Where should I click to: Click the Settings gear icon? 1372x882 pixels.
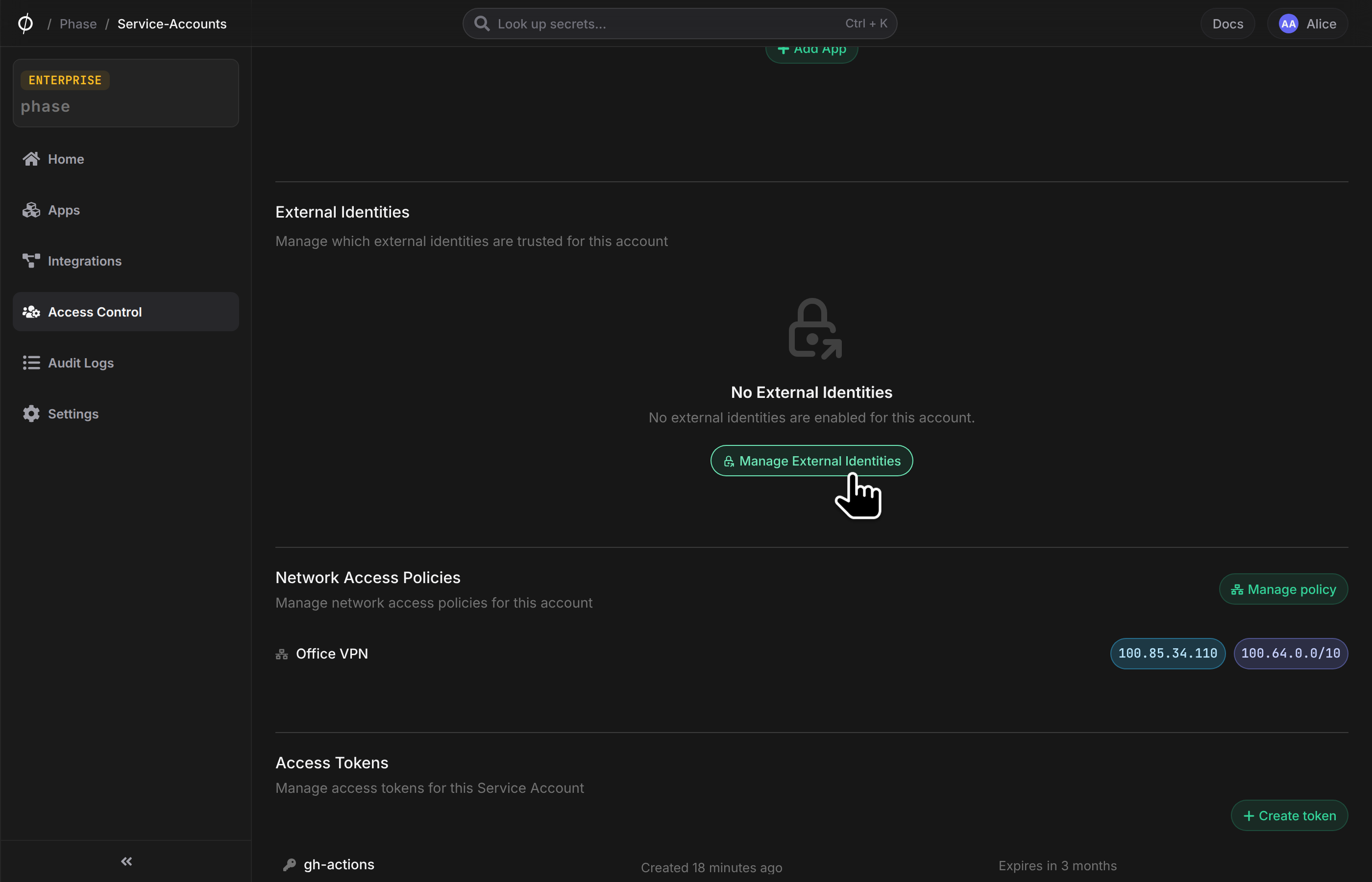(x=31, y=414)
